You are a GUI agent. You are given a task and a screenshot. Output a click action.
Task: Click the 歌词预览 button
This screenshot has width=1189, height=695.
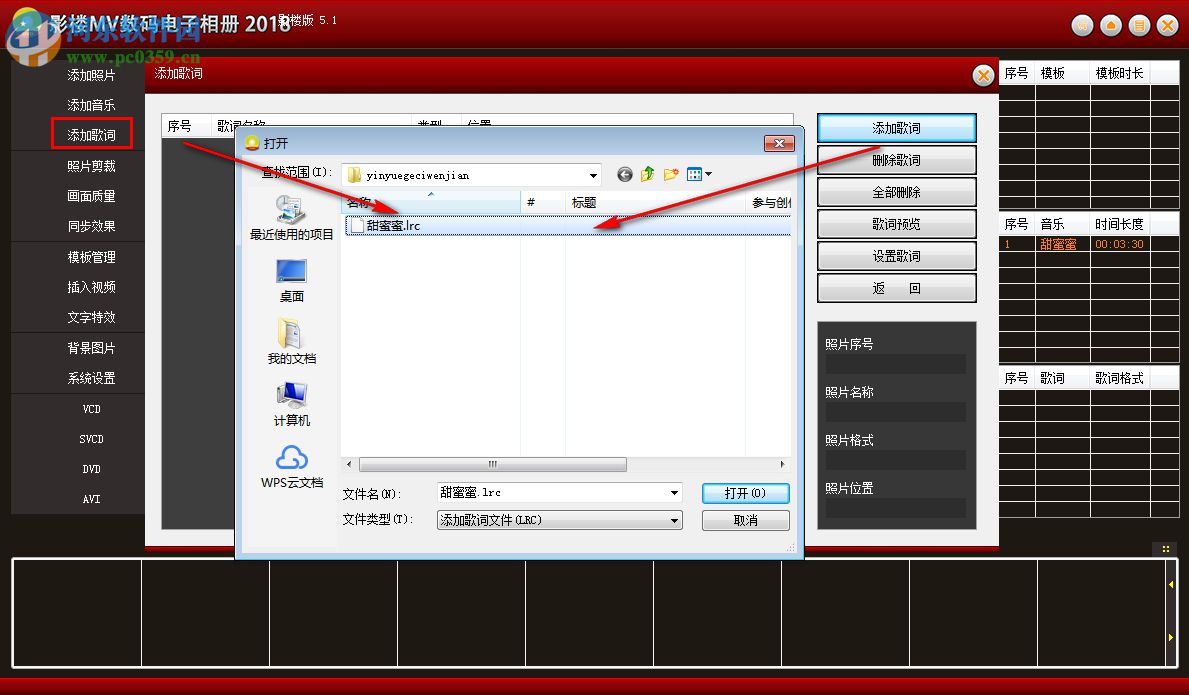896,224
